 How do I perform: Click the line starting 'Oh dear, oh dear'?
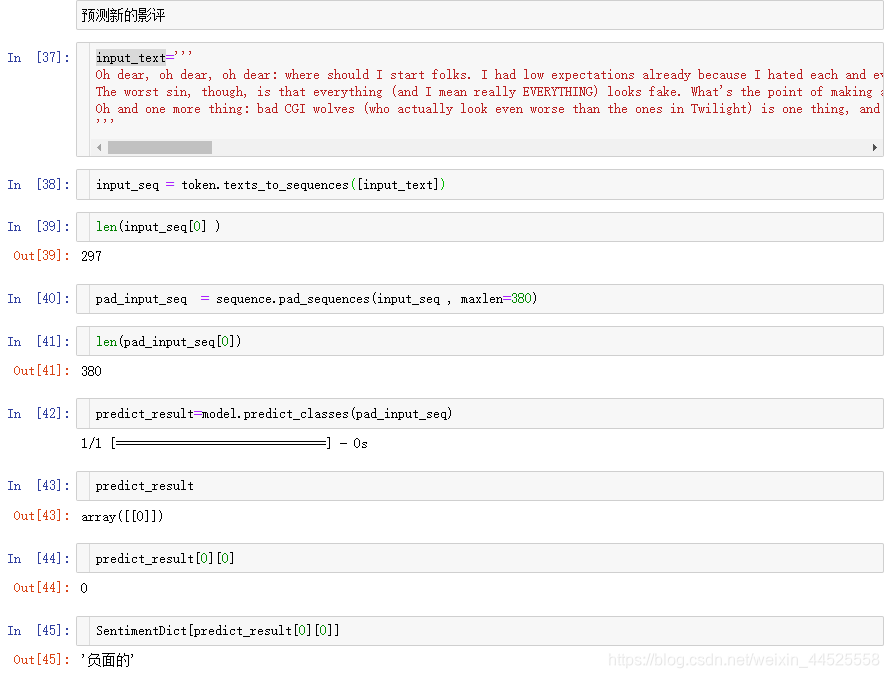pyautogui.click(x=489, y=75)
